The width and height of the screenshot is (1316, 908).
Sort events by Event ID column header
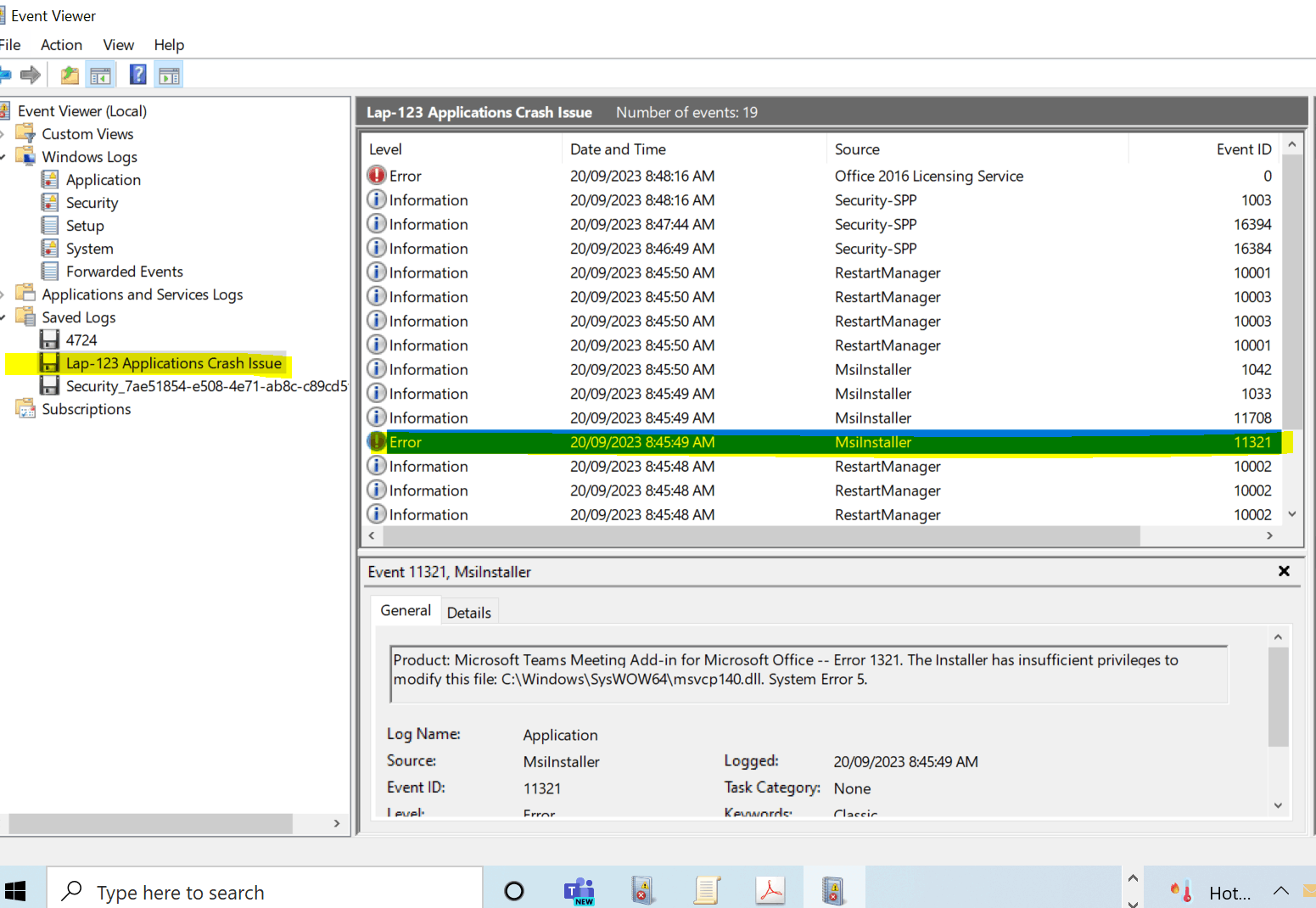click(1205, 149)
